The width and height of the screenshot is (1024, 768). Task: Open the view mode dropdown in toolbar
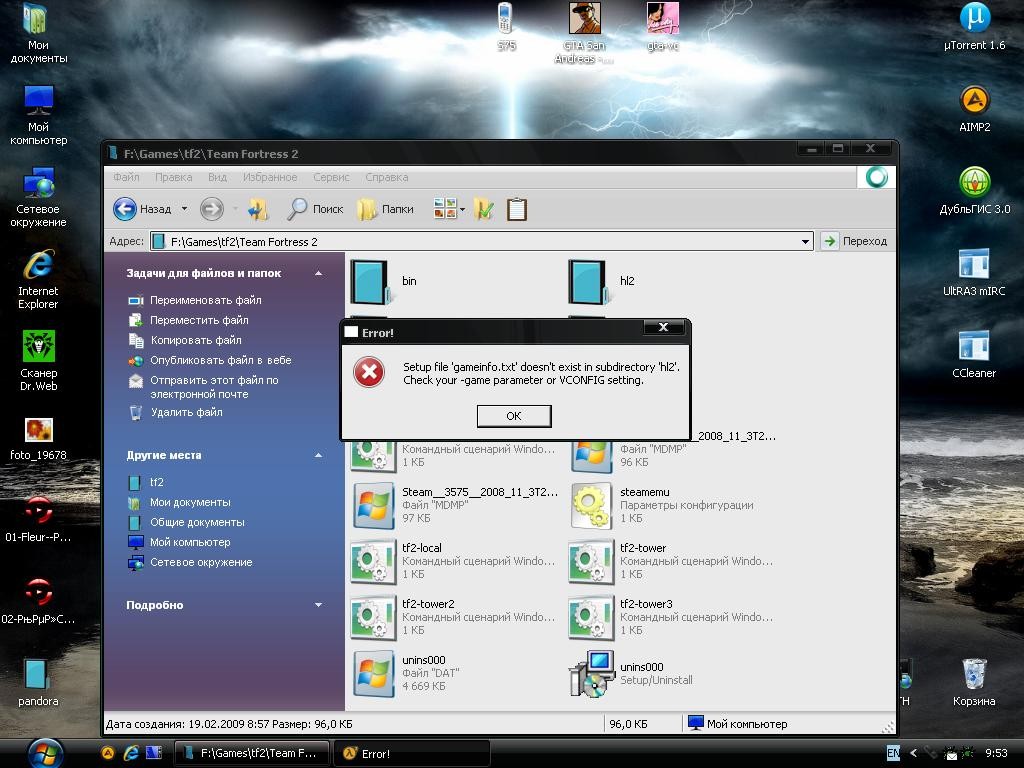[462, 209]
